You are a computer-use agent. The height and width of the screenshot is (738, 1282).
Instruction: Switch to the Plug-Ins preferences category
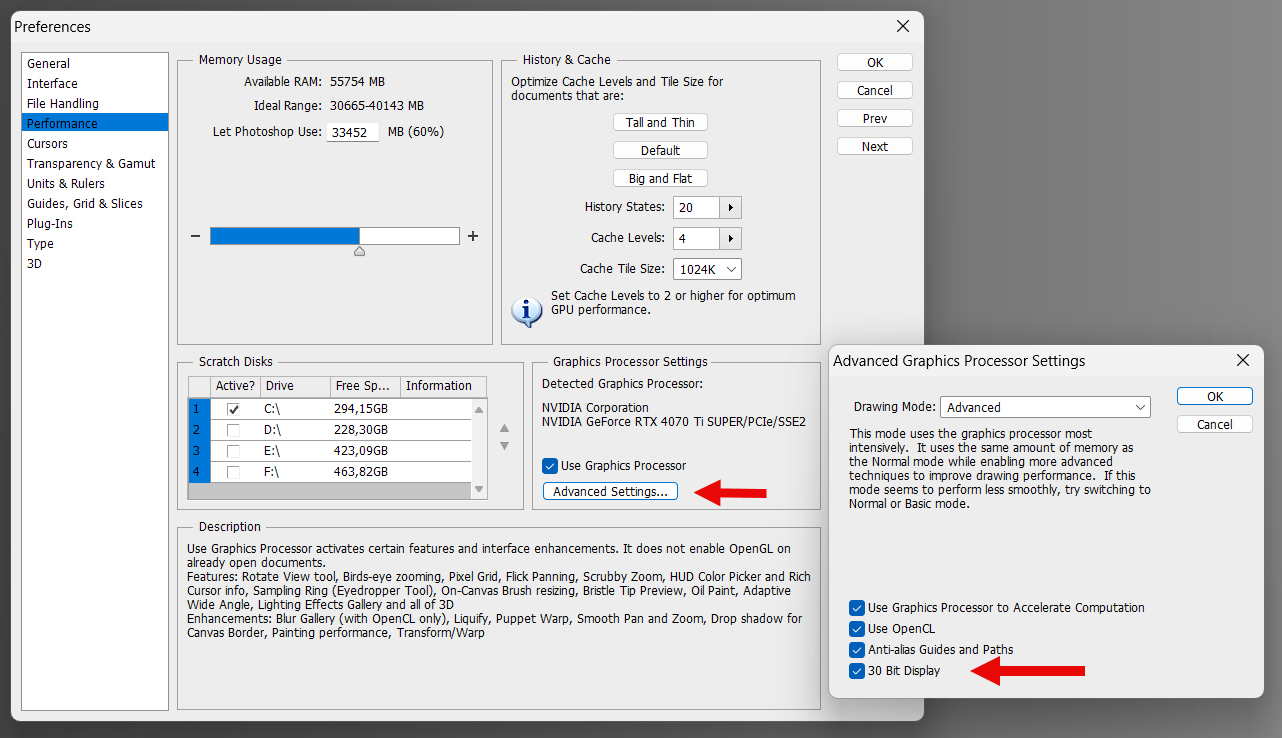point(50,224)
